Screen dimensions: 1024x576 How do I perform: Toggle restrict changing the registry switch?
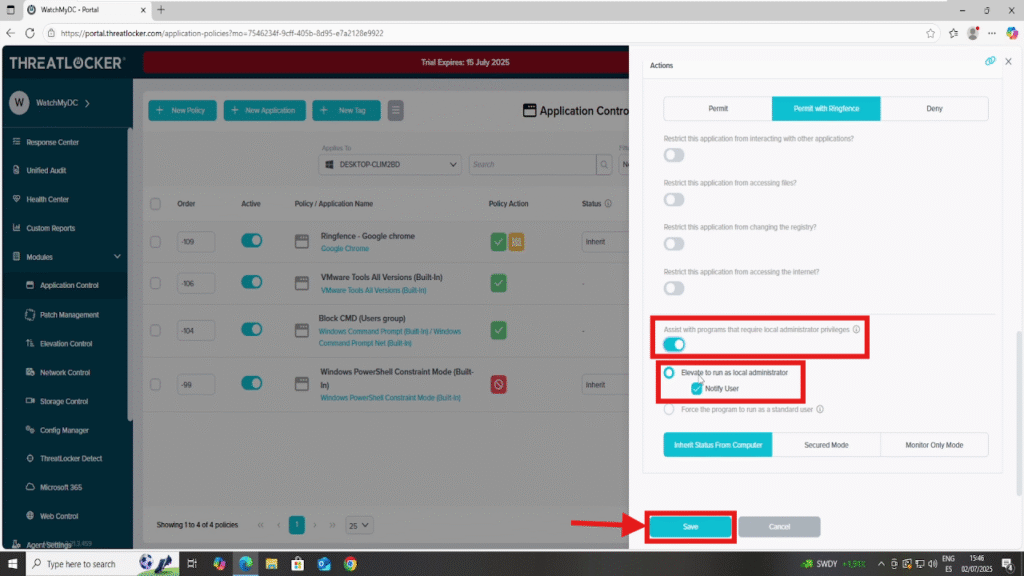point(674,244)
